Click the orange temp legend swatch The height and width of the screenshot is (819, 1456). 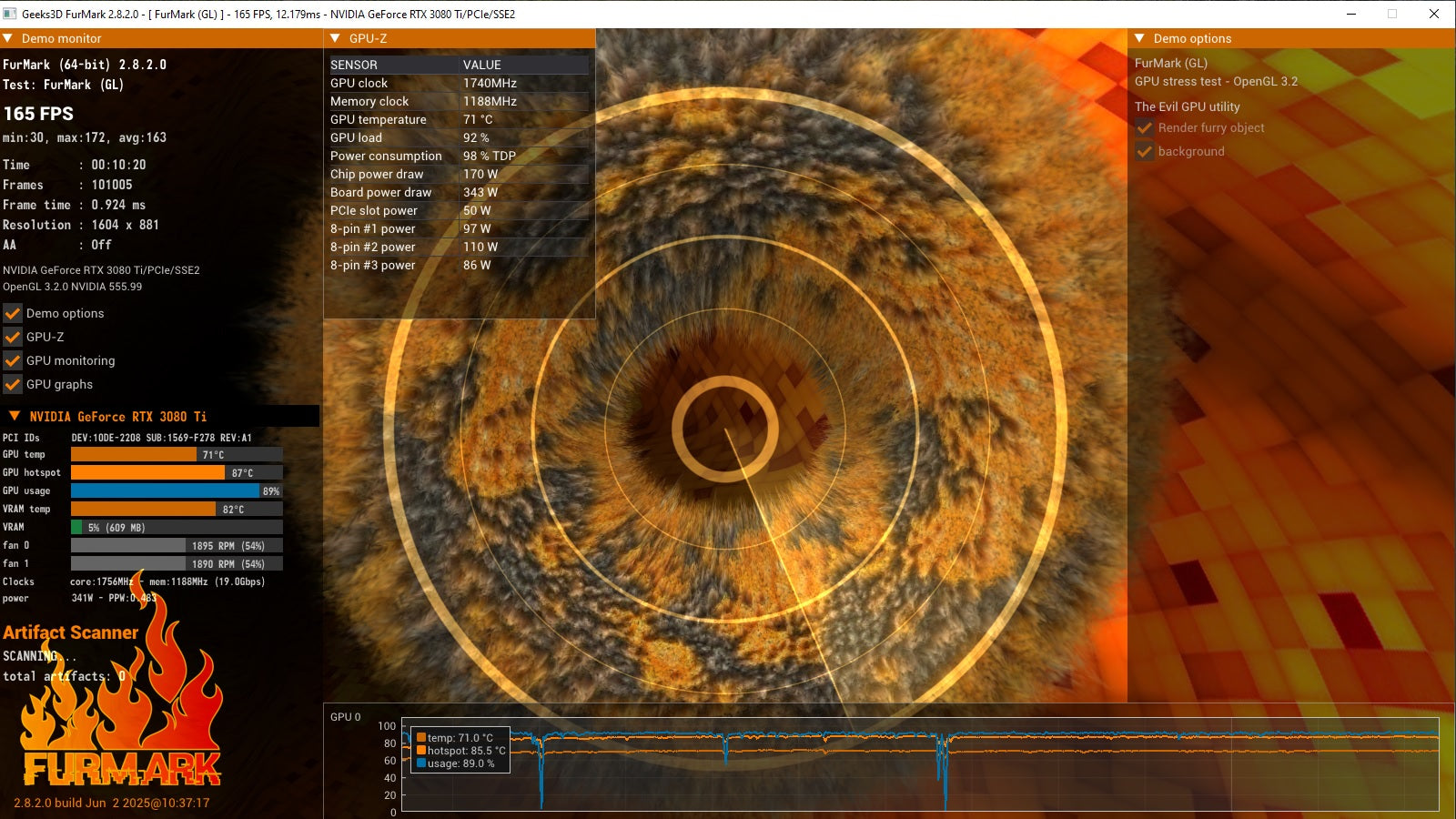pos(421,737)
